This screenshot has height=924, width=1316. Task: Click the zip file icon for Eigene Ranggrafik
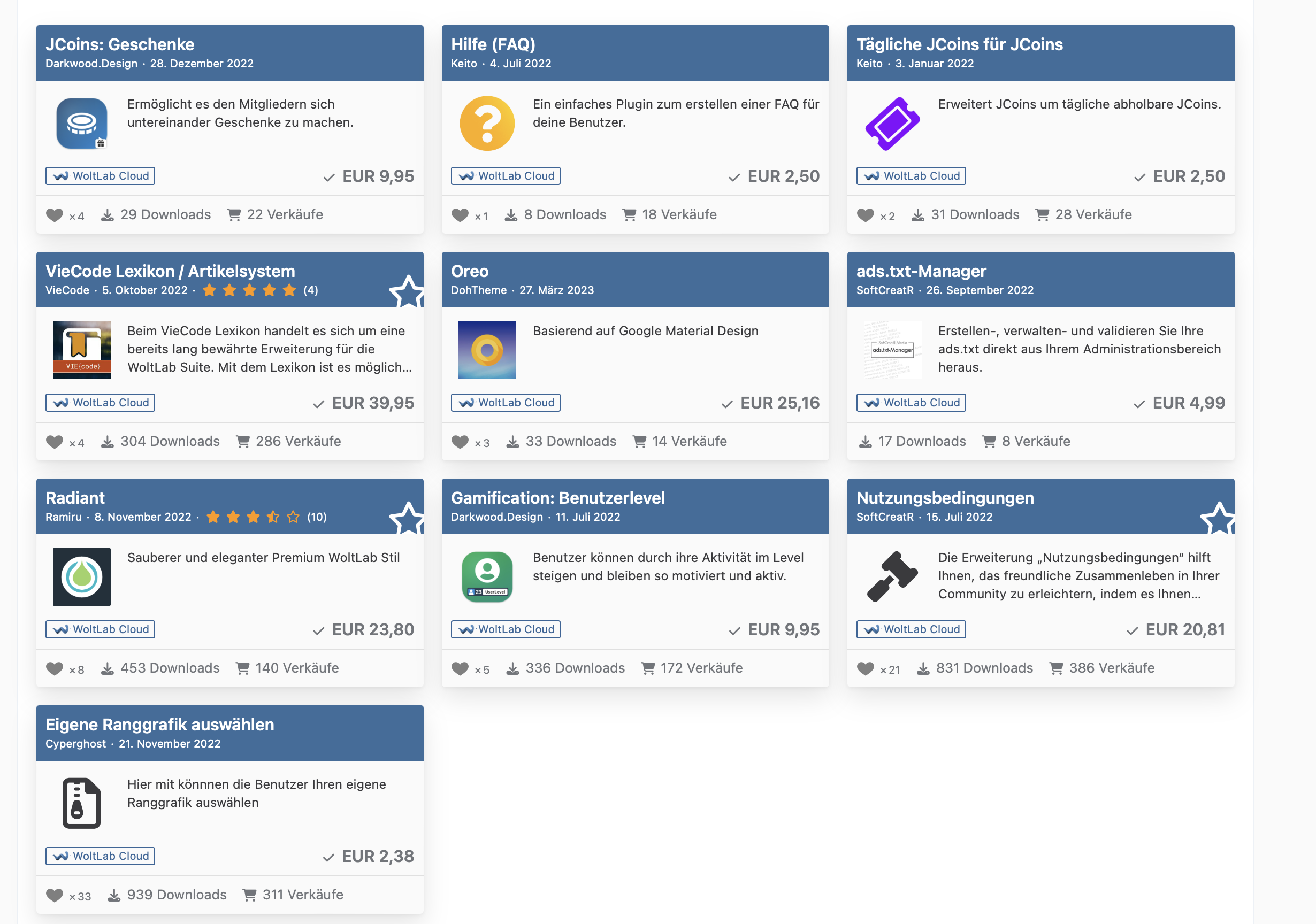[x=82, y=803]
